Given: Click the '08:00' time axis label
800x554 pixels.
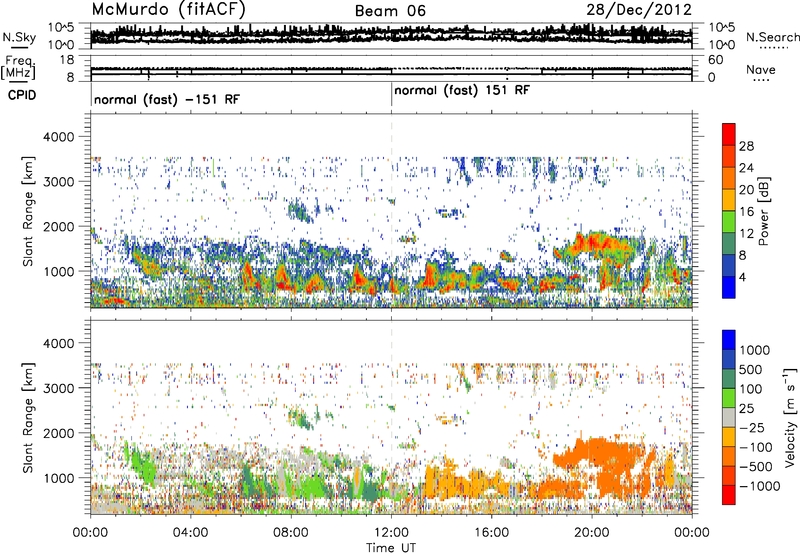Looking at the screenshot, I should [290, 533].
